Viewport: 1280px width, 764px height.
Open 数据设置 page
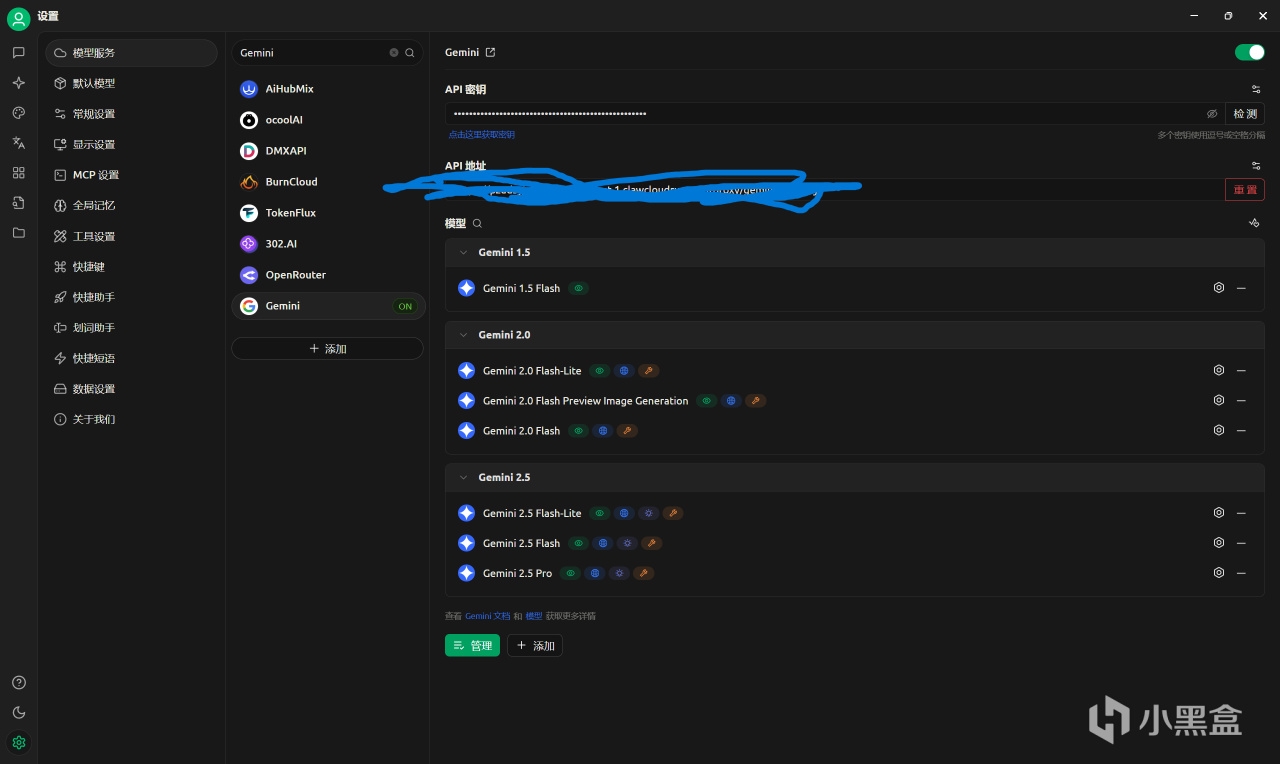coord(131,388)
